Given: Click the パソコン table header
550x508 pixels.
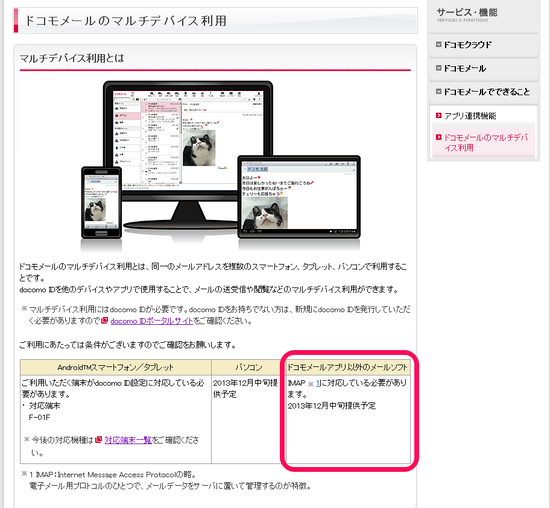Looking at the screenshot, I should coord(249,367).
